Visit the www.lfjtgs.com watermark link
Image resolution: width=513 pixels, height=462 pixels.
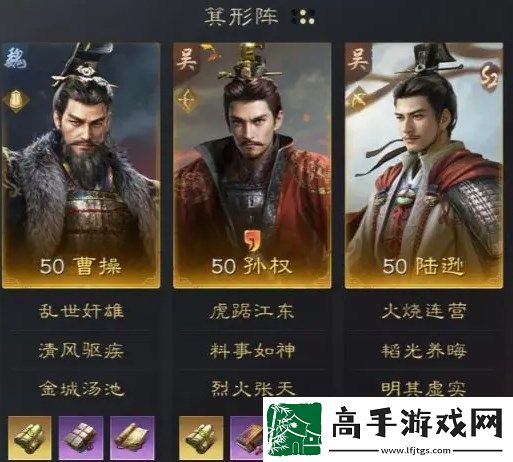(416, 451)
